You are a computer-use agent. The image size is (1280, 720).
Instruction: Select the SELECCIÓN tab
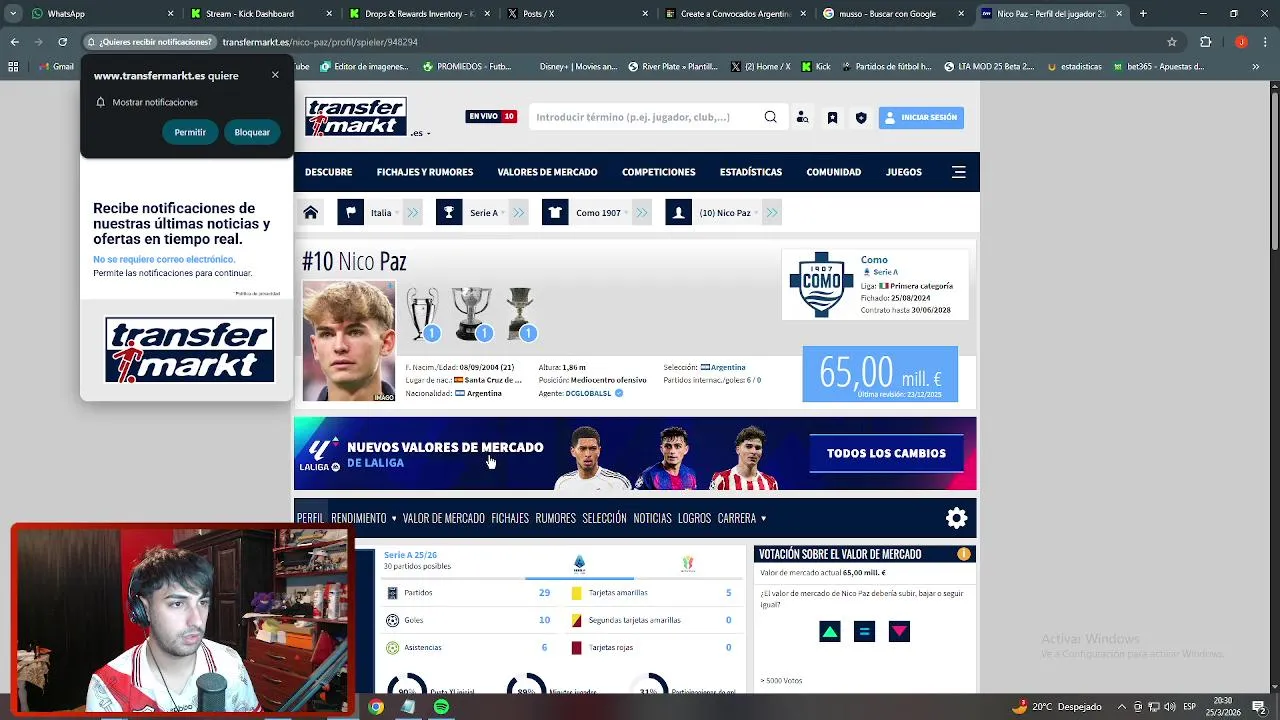[604, 518]
